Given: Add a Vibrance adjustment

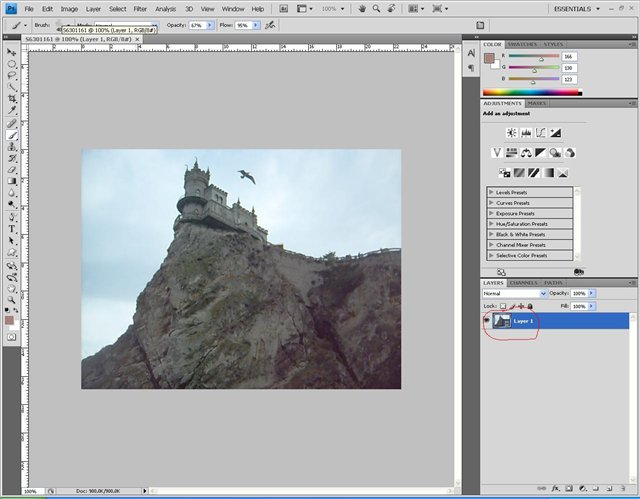Looking at the screenshot, I should 497,153.
